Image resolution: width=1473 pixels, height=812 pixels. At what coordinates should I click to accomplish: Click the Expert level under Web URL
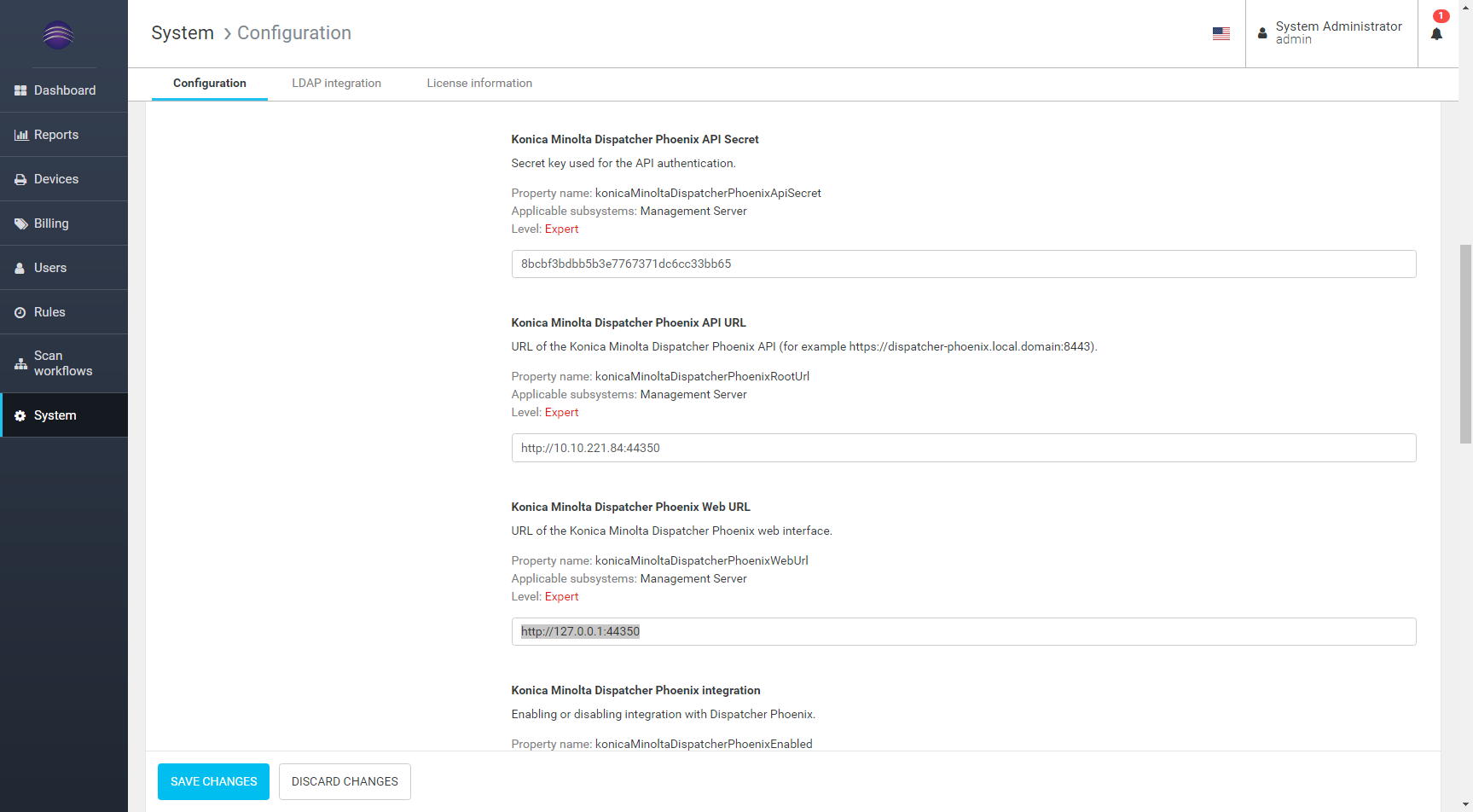[561, 596]
